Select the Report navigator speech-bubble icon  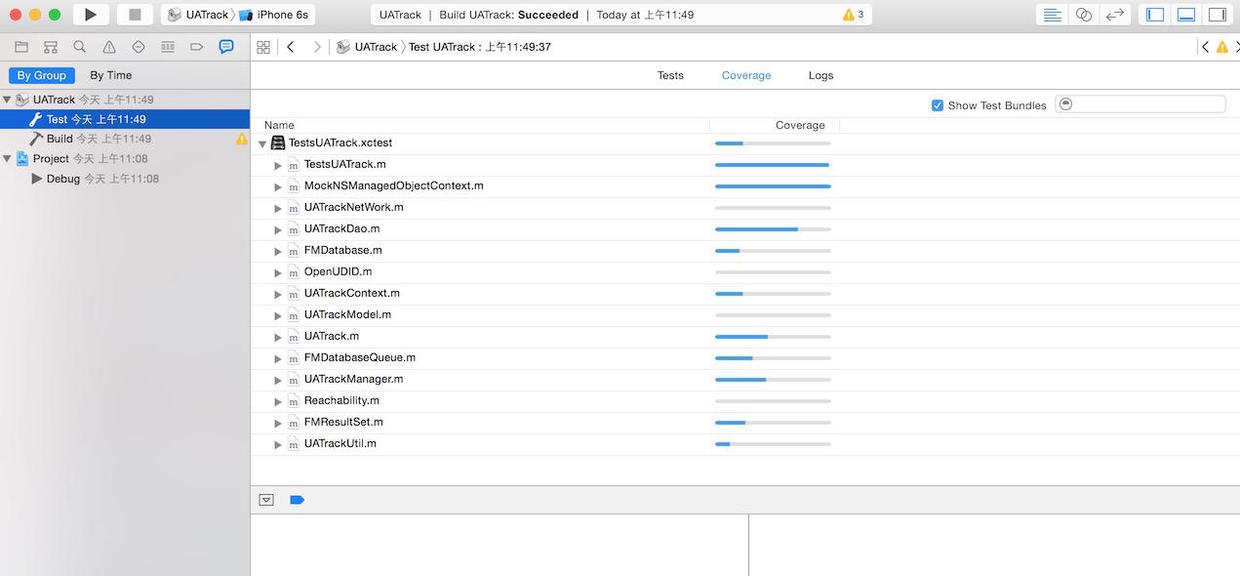226,47
